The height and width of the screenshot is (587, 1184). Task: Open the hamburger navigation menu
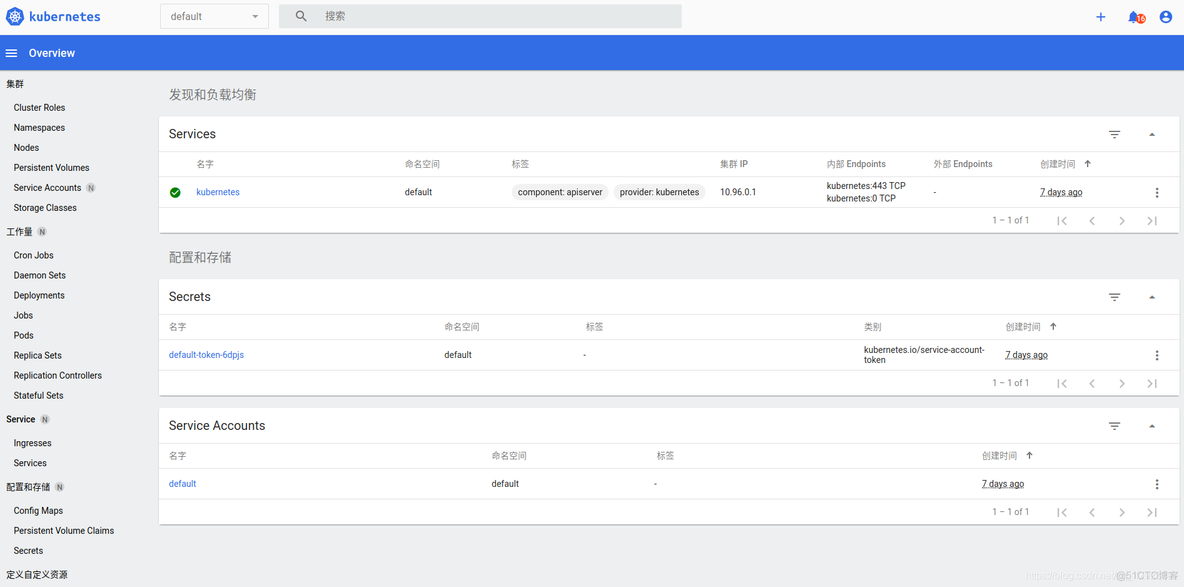(12, 53)
